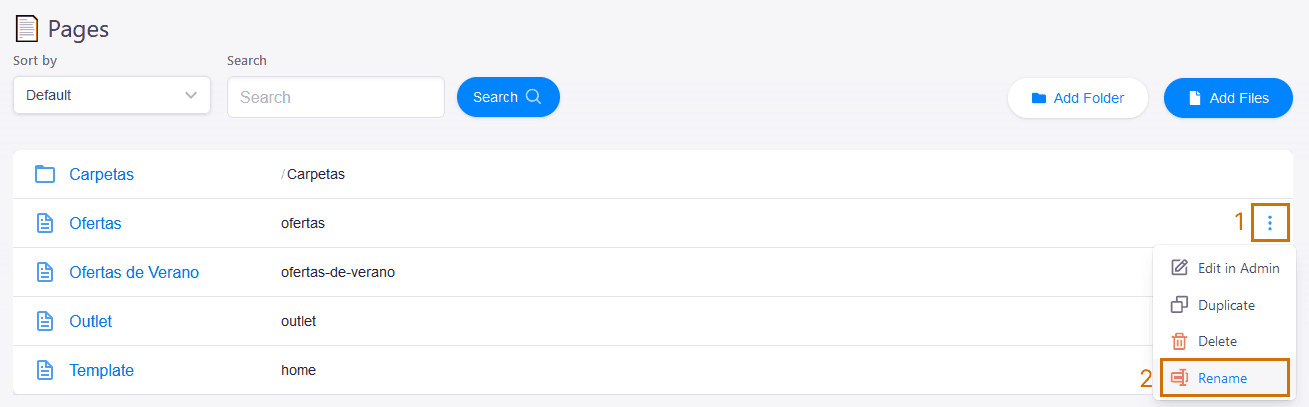Click the Outlet page file icon
The height and width of the screenshot is (407, 1309).
[44, 321]
